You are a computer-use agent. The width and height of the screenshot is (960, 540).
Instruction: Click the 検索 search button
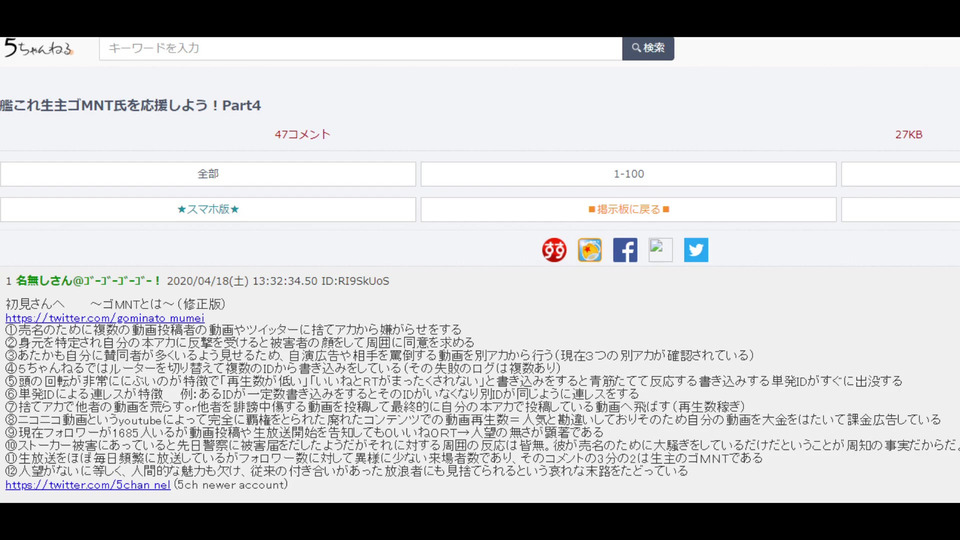click(x=648, y=48)
